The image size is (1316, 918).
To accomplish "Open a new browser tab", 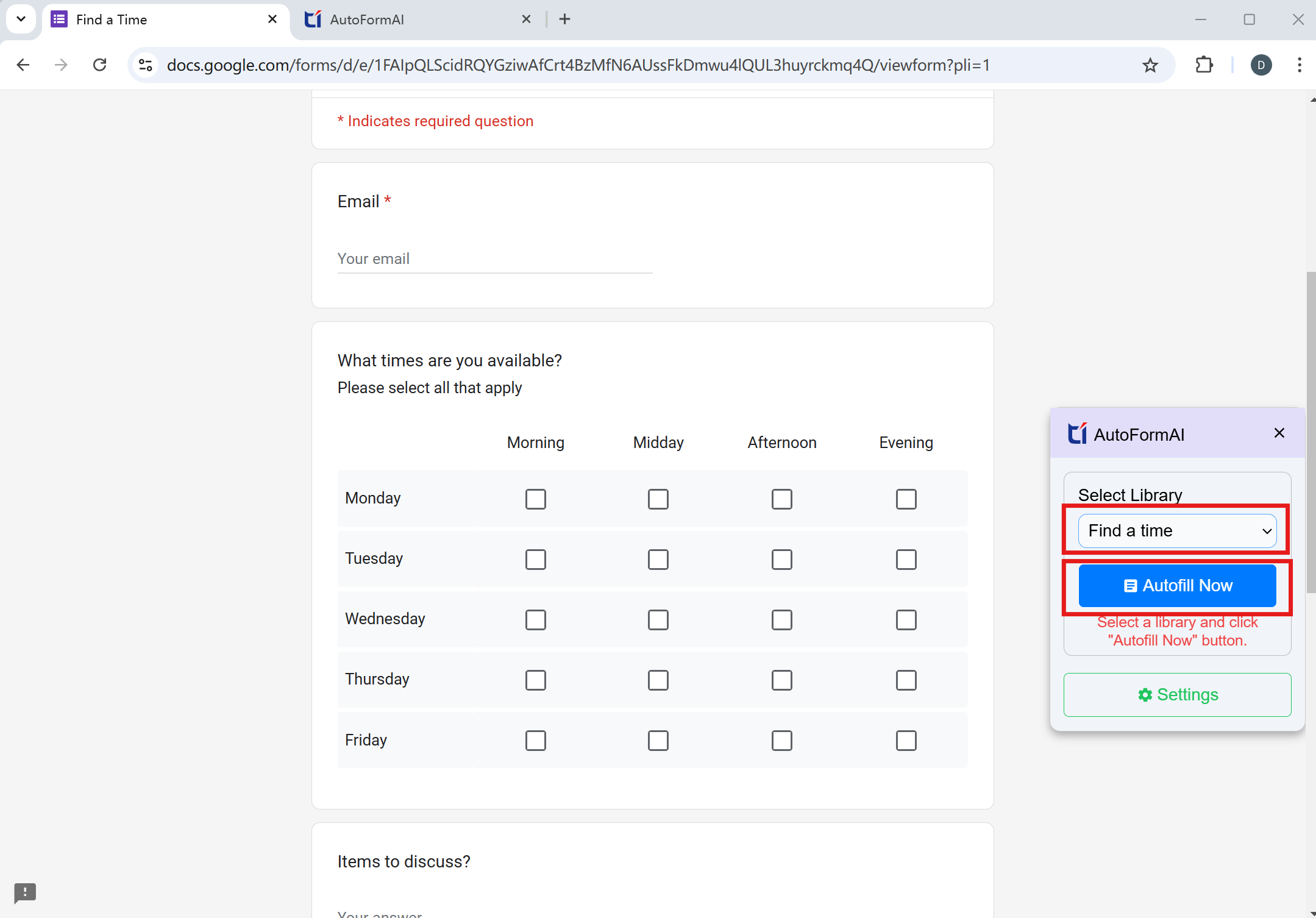I will (564, 20).
